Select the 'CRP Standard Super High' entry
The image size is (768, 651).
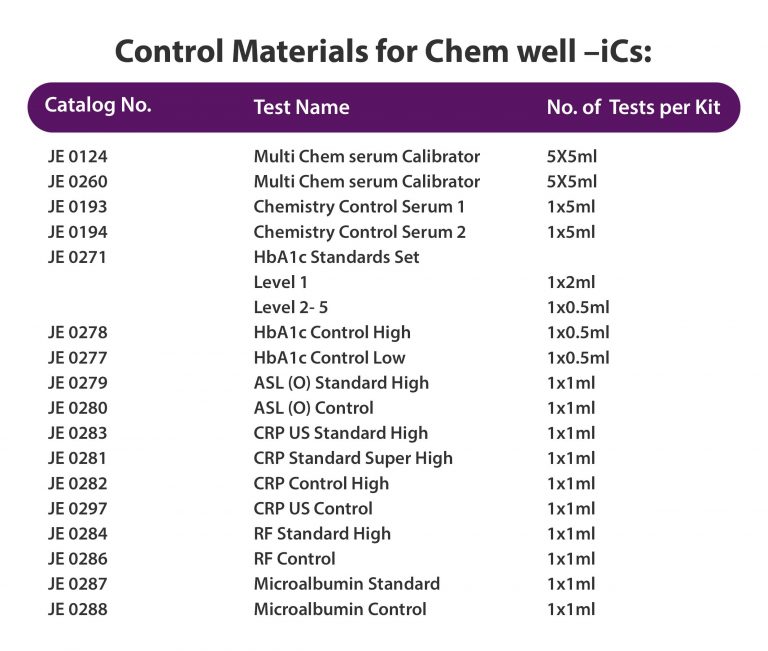[x=353, y=458]
